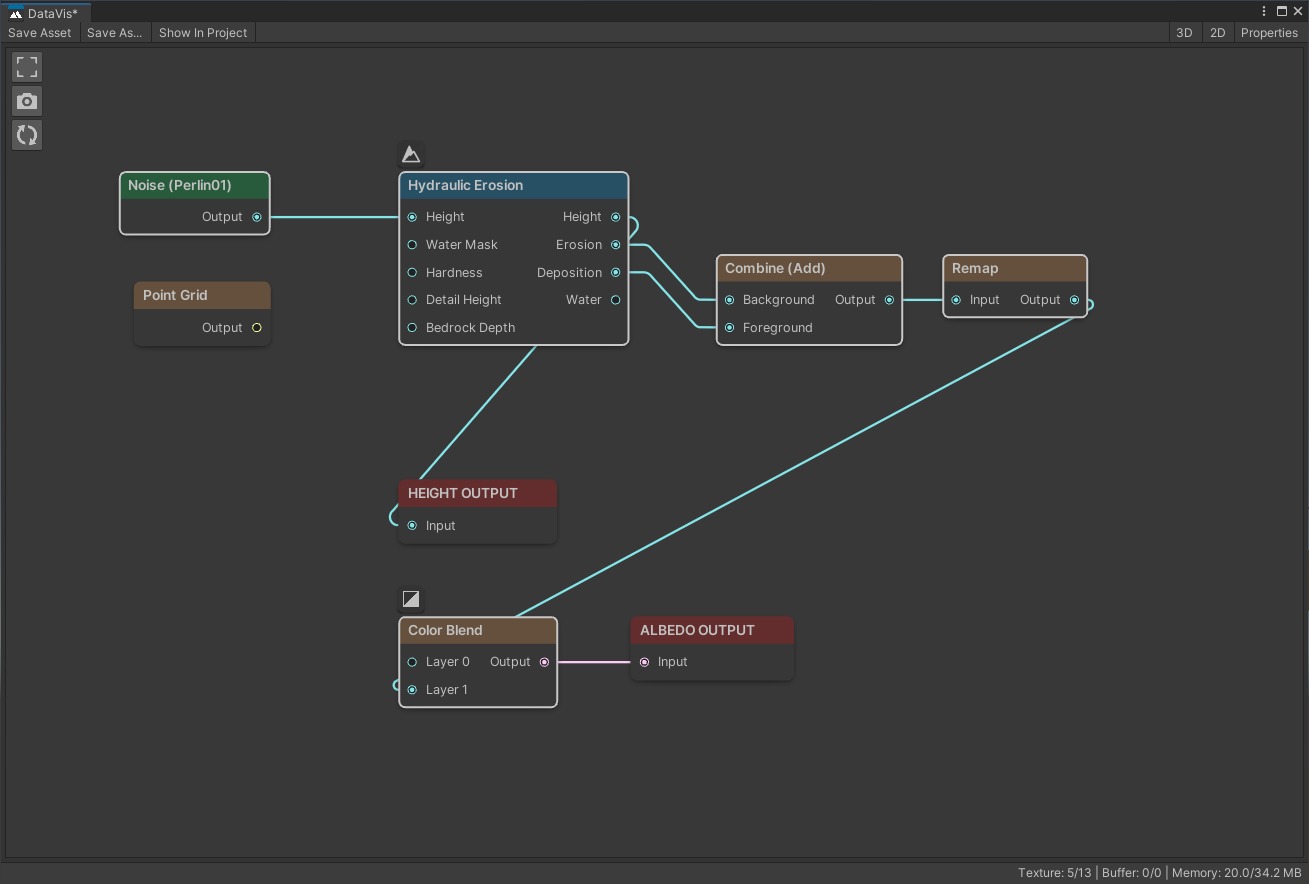Toggle the 3D preview button
This screenshot has height=884, width=1309.
click(x=1184, y=33)
